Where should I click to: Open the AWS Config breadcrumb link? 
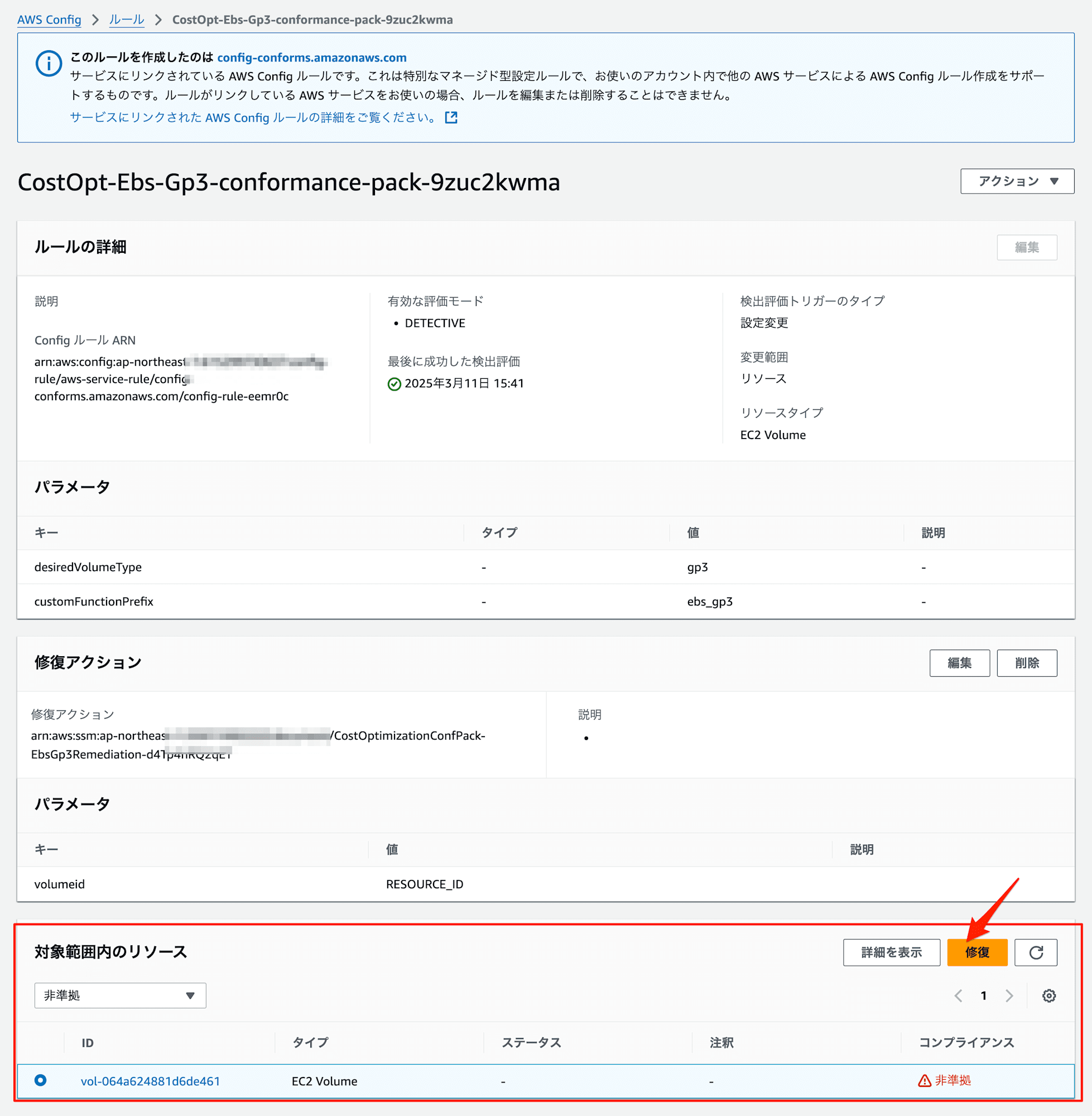[49, 20]
